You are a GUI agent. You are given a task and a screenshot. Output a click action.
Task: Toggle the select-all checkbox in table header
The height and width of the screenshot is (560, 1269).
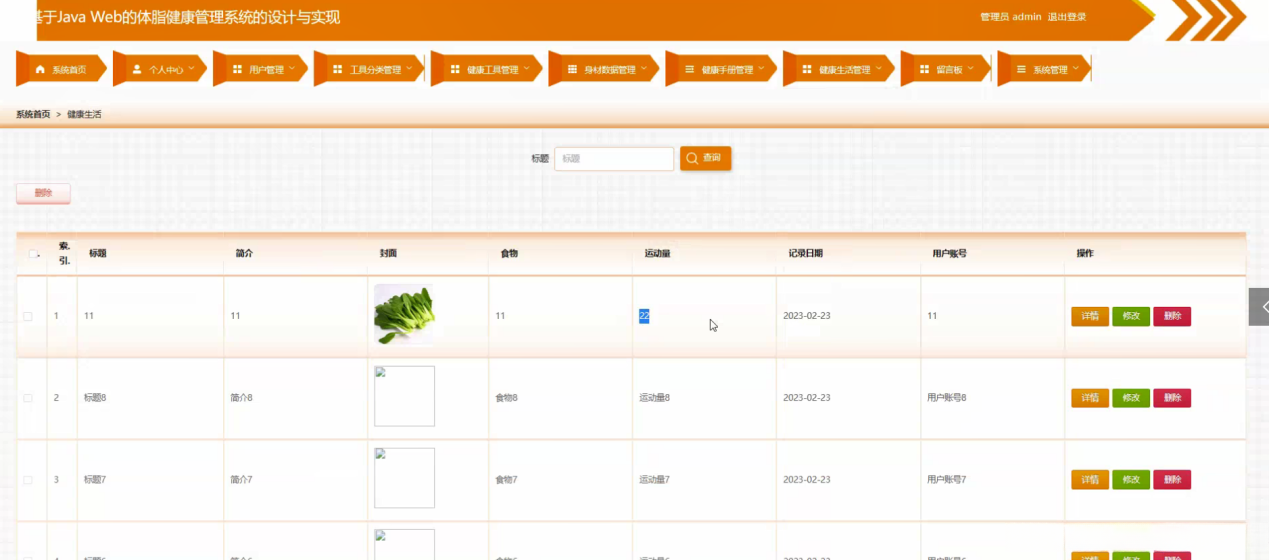33,254
